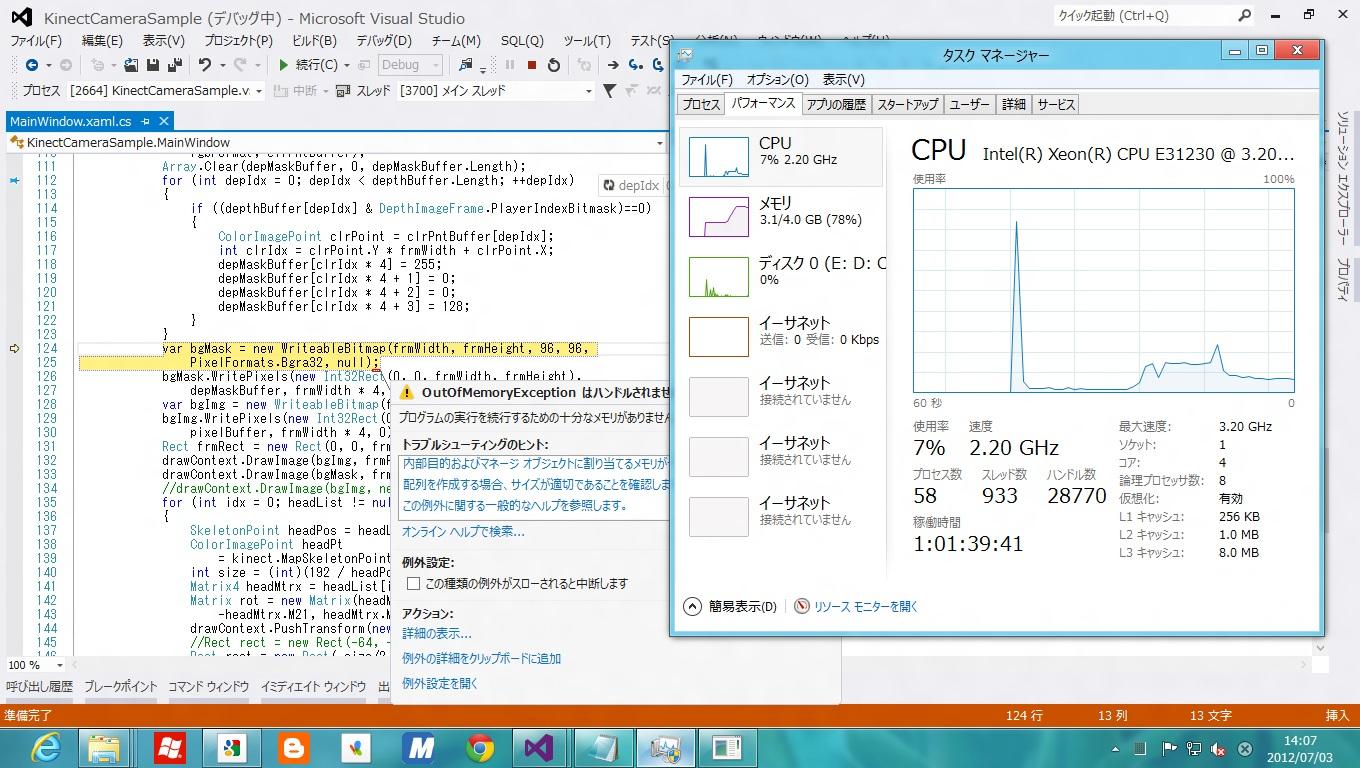
Task: Switch to the スタートアップ tab in Task Manager
Action: click(907, 104)
